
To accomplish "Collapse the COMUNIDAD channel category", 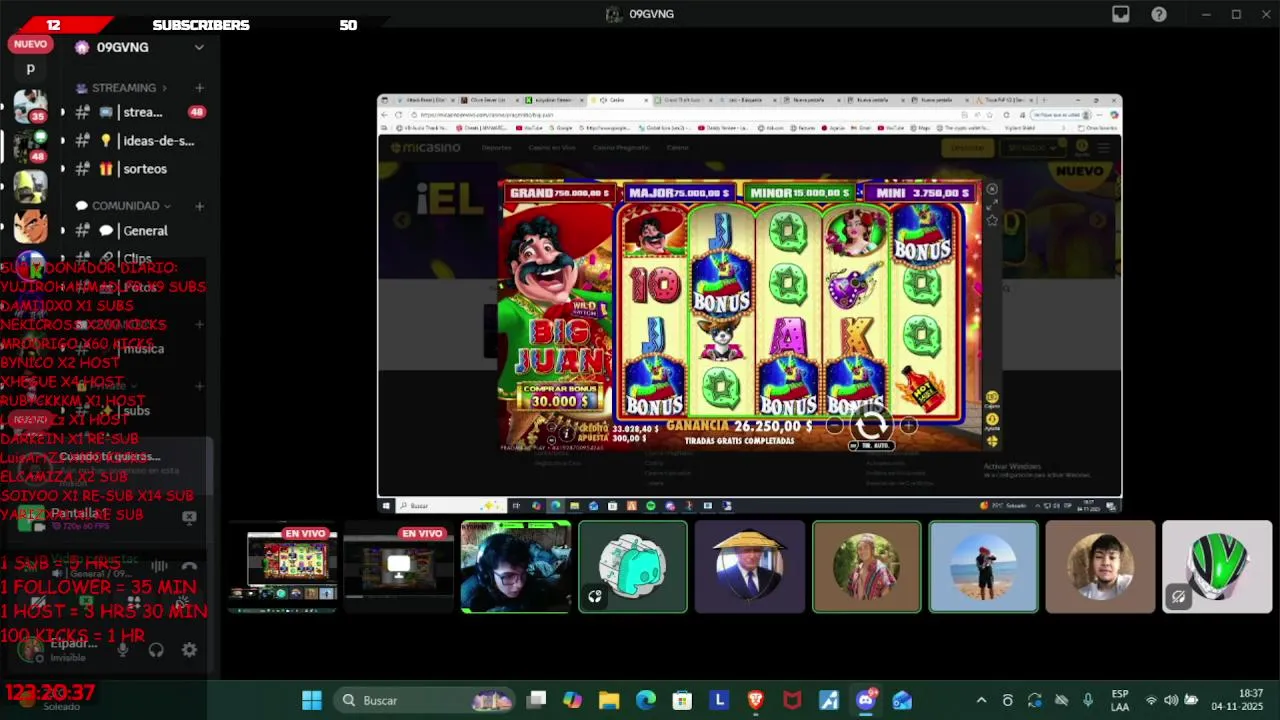I will (x=122, y=206).
